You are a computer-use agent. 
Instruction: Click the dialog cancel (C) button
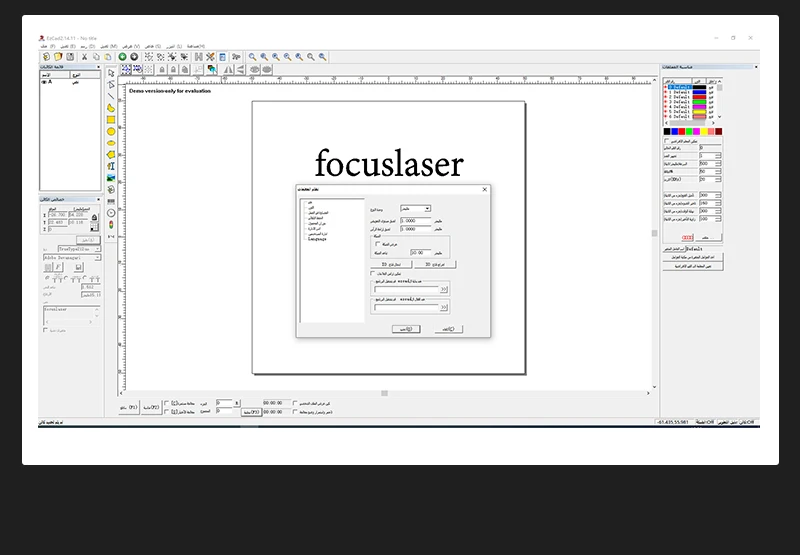(x=448, y=329)
